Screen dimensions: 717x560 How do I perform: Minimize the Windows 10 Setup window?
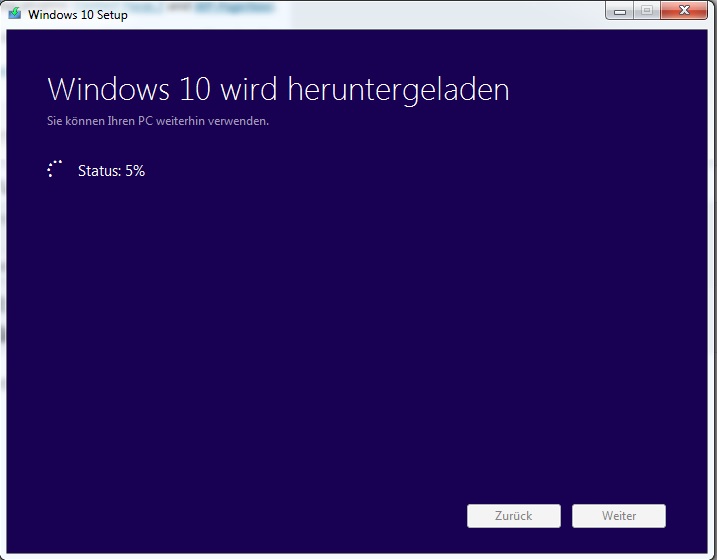(620, 11)
